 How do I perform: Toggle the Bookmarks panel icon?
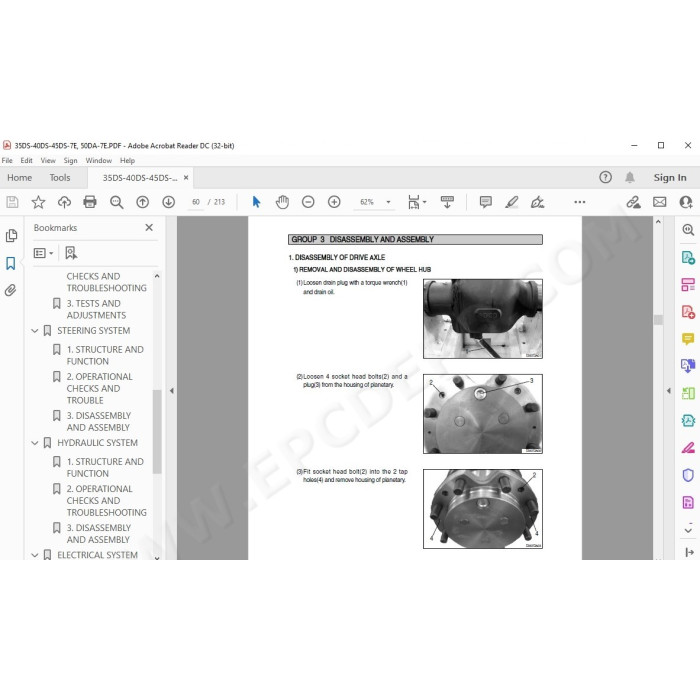[11, 263]
